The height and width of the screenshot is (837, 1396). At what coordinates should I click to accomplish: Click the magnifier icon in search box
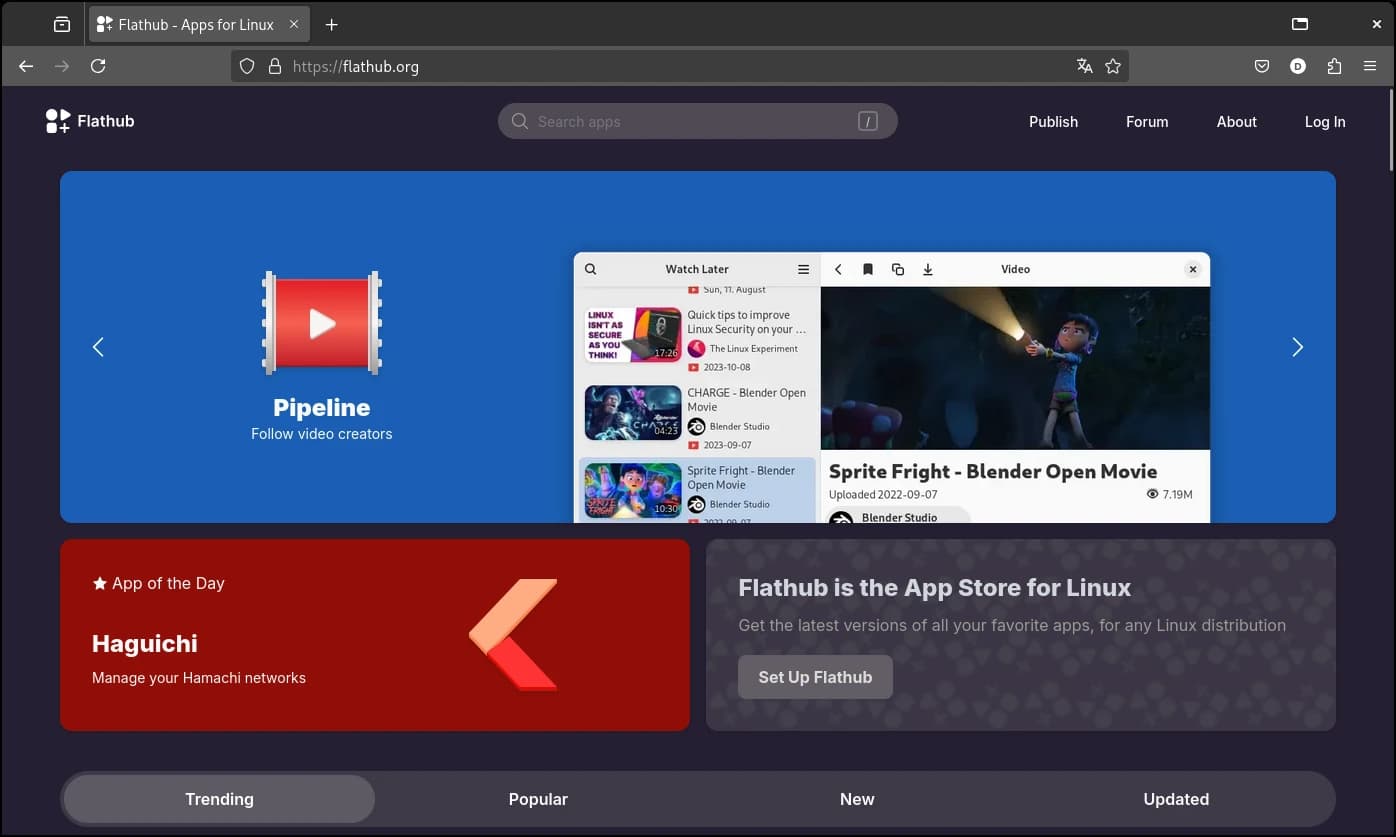pyautogui.click(x=520, y=121)
